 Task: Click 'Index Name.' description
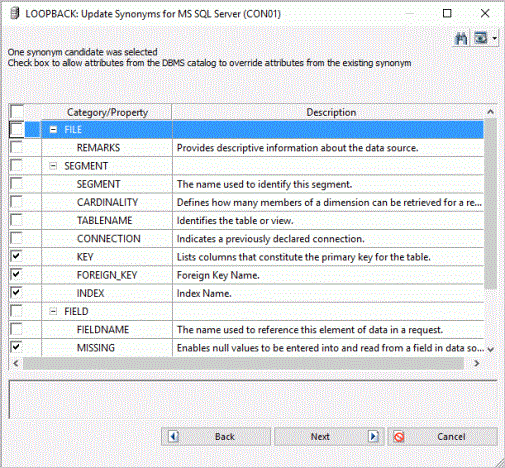click(x=204, y=293)
